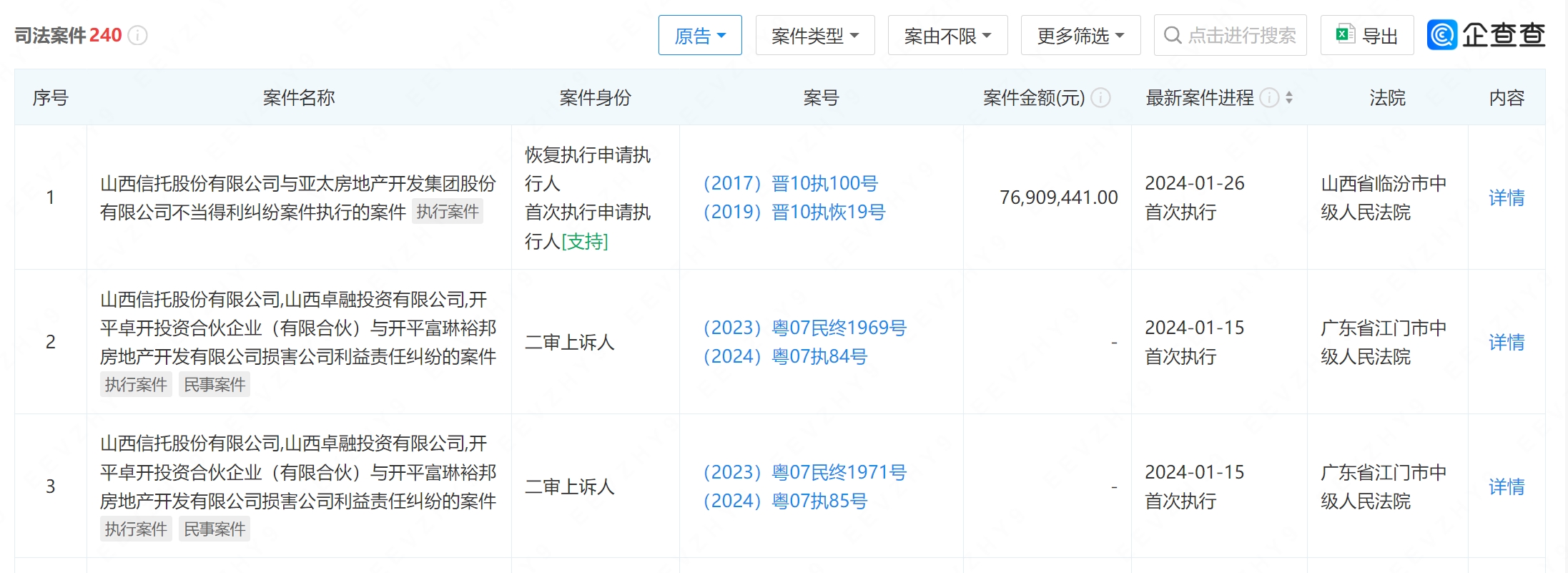Click the info icon beside 最新案件进程
Screen dimensions: 1568x573
coord(1269,97)
